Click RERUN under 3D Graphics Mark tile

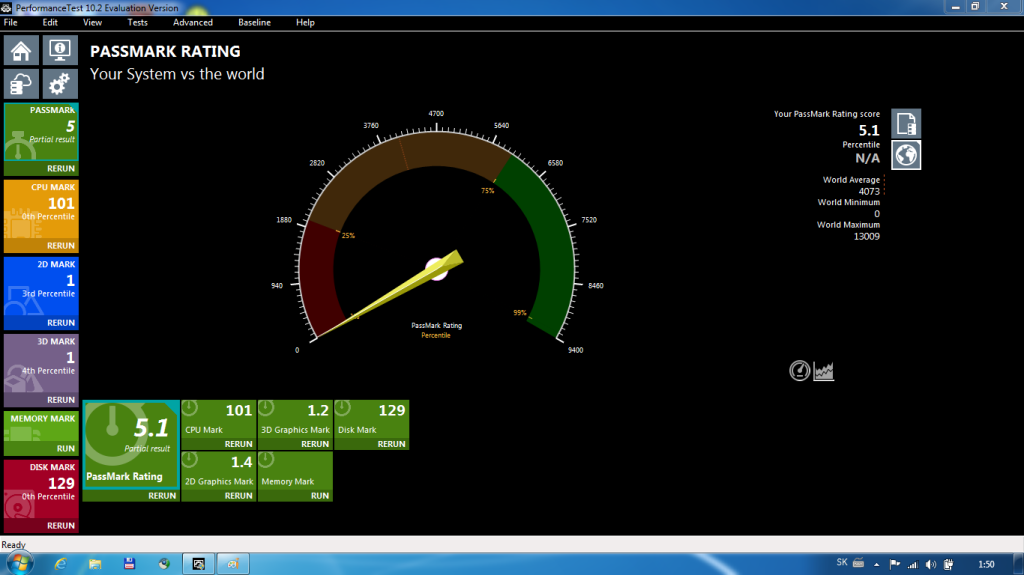[x=315, y=444]
